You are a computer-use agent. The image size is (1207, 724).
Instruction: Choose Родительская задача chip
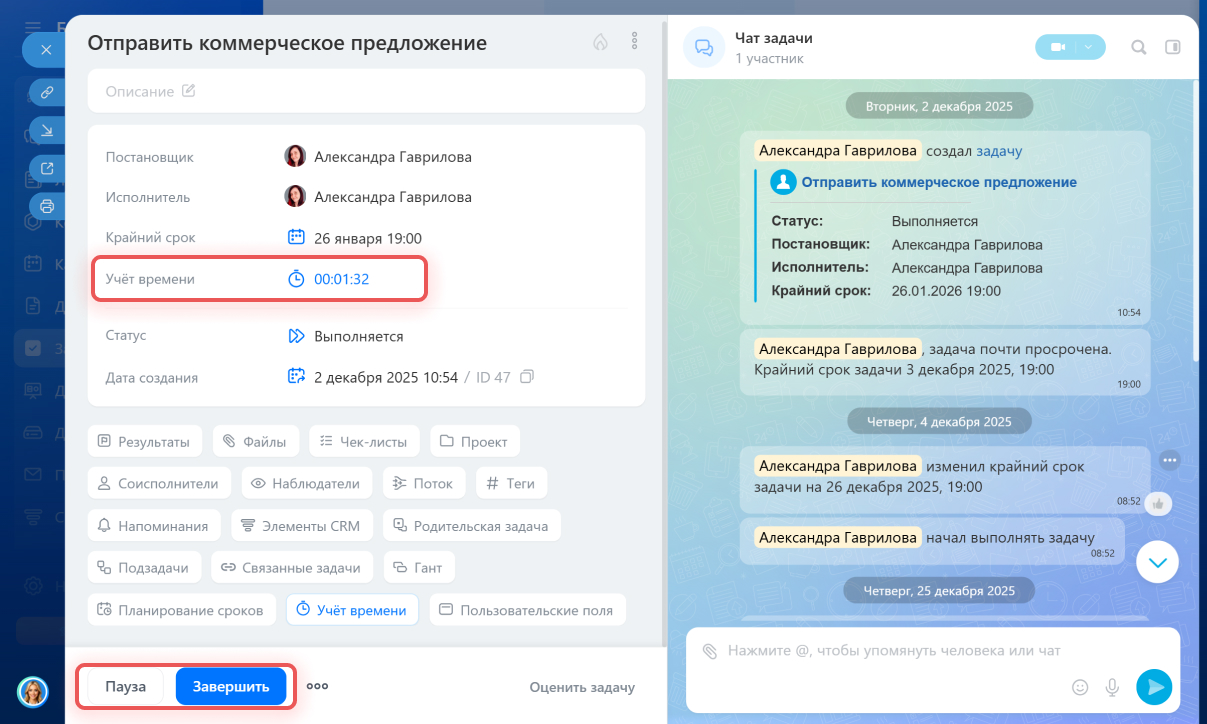click(472, 525)
